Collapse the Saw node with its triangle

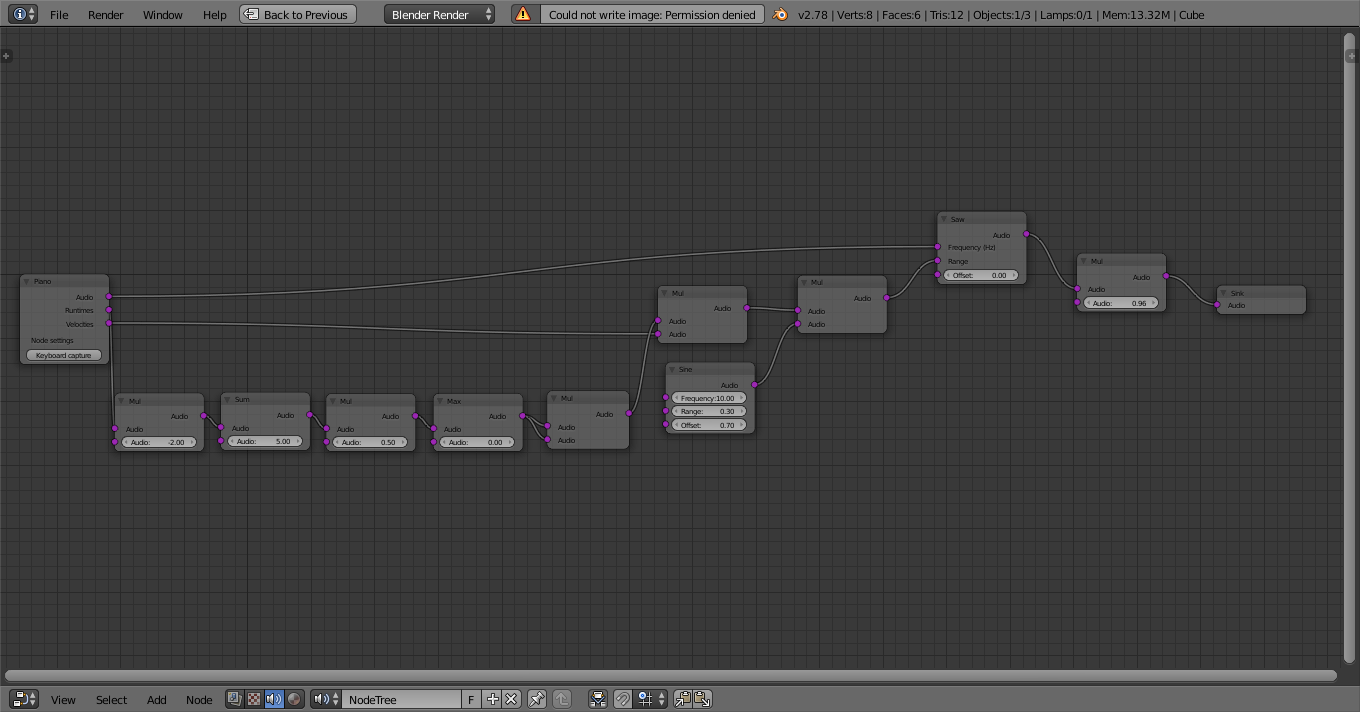(x=944, y=219)
